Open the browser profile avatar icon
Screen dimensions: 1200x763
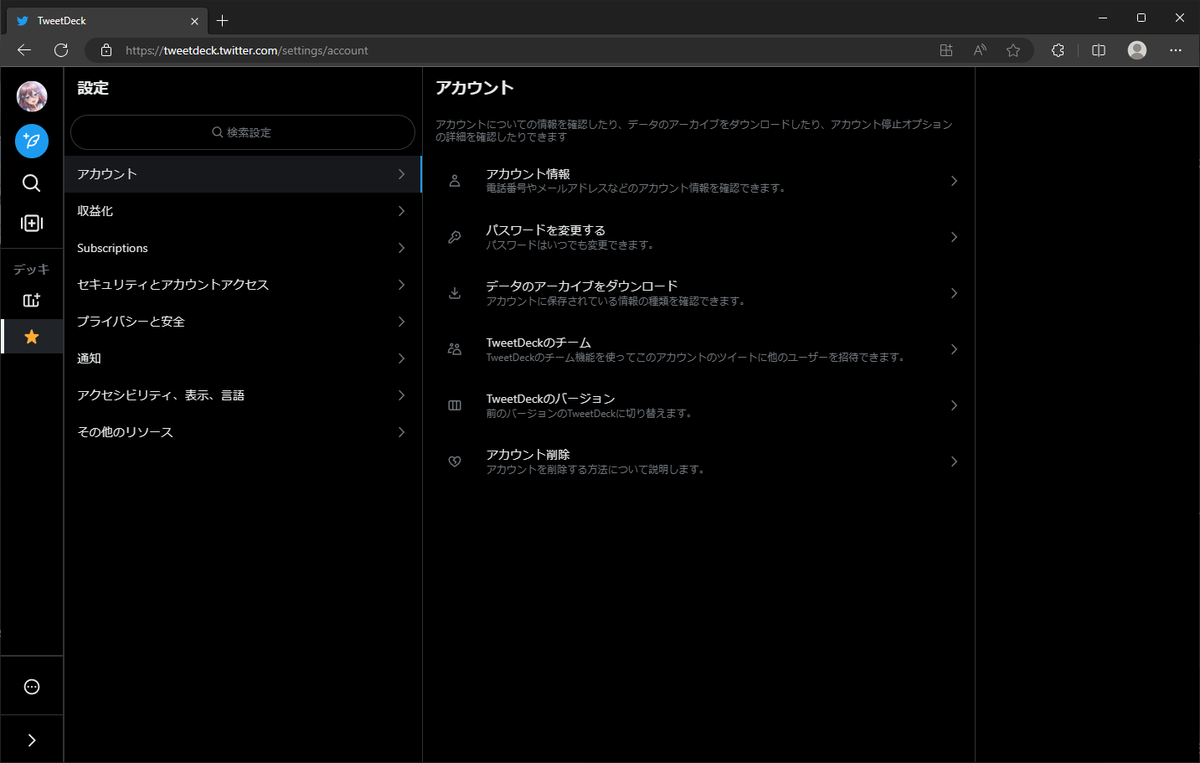tap(1137, 50)
